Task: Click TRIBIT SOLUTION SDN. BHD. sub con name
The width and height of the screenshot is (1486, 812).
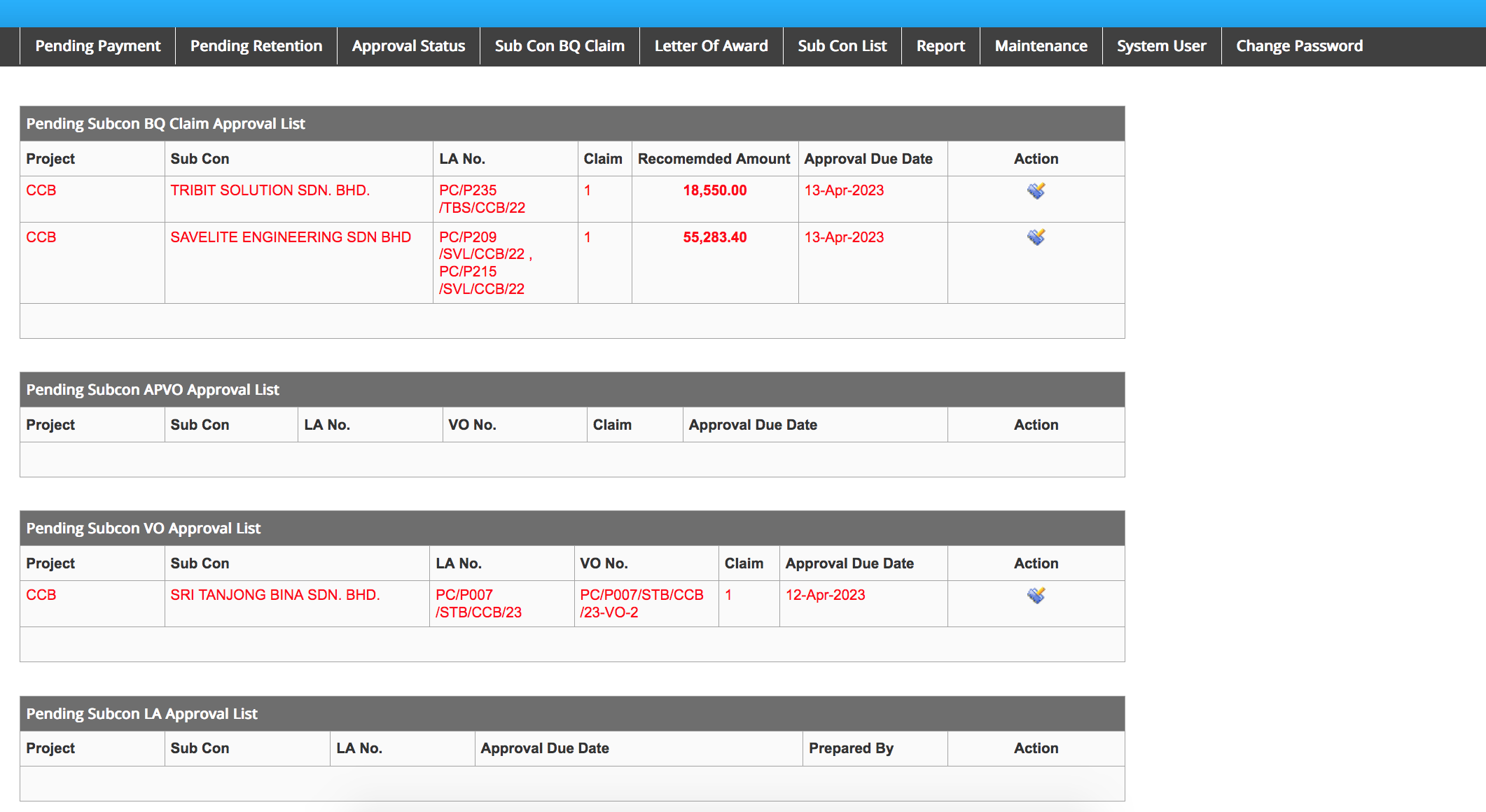Action: pyautogui.click(x=270, y=190)
